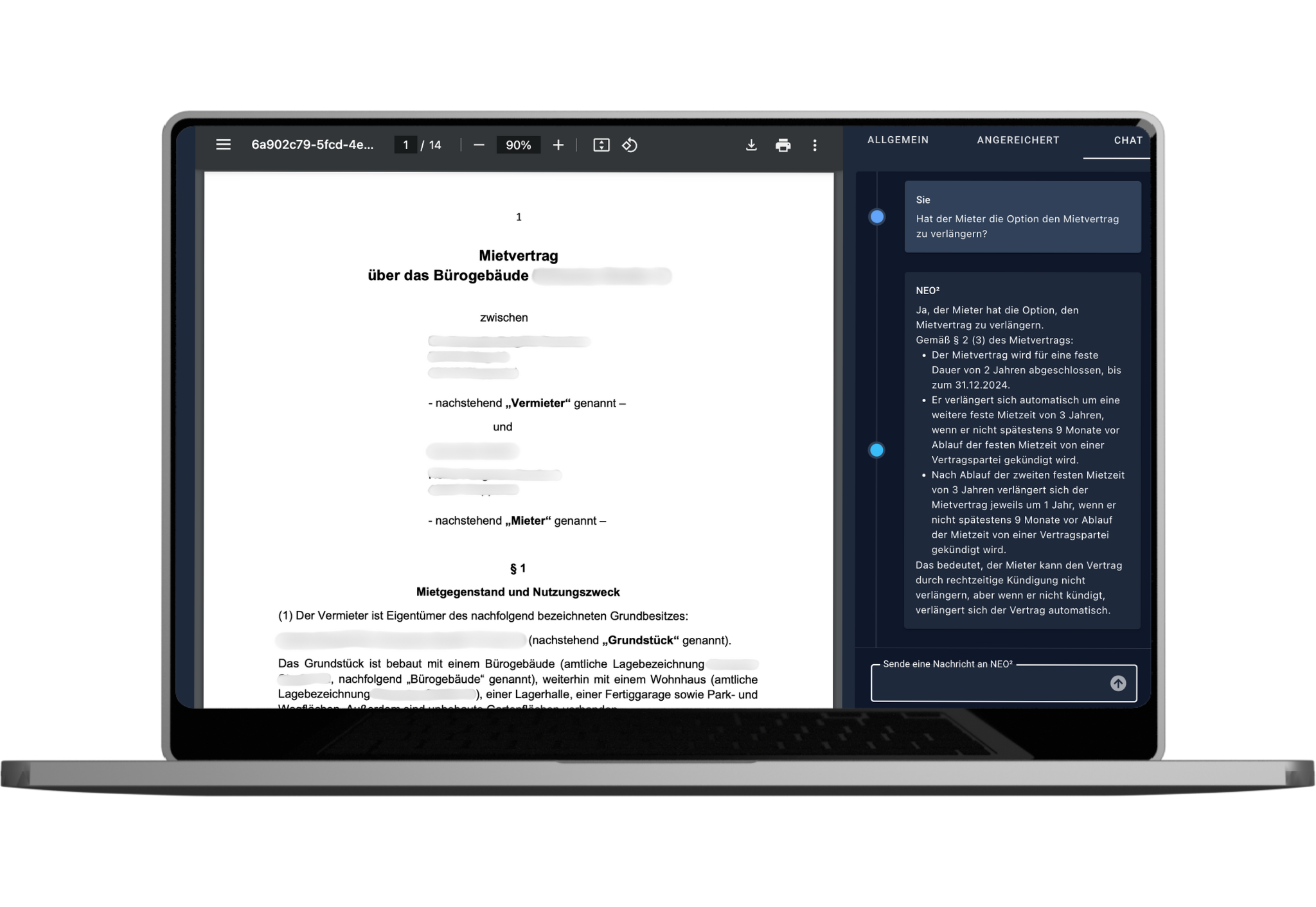Image resolution: width=1316 pixels, height=907 pixels.
Task: Click the download icon to save PDF
Action: [x=751, y=145]
